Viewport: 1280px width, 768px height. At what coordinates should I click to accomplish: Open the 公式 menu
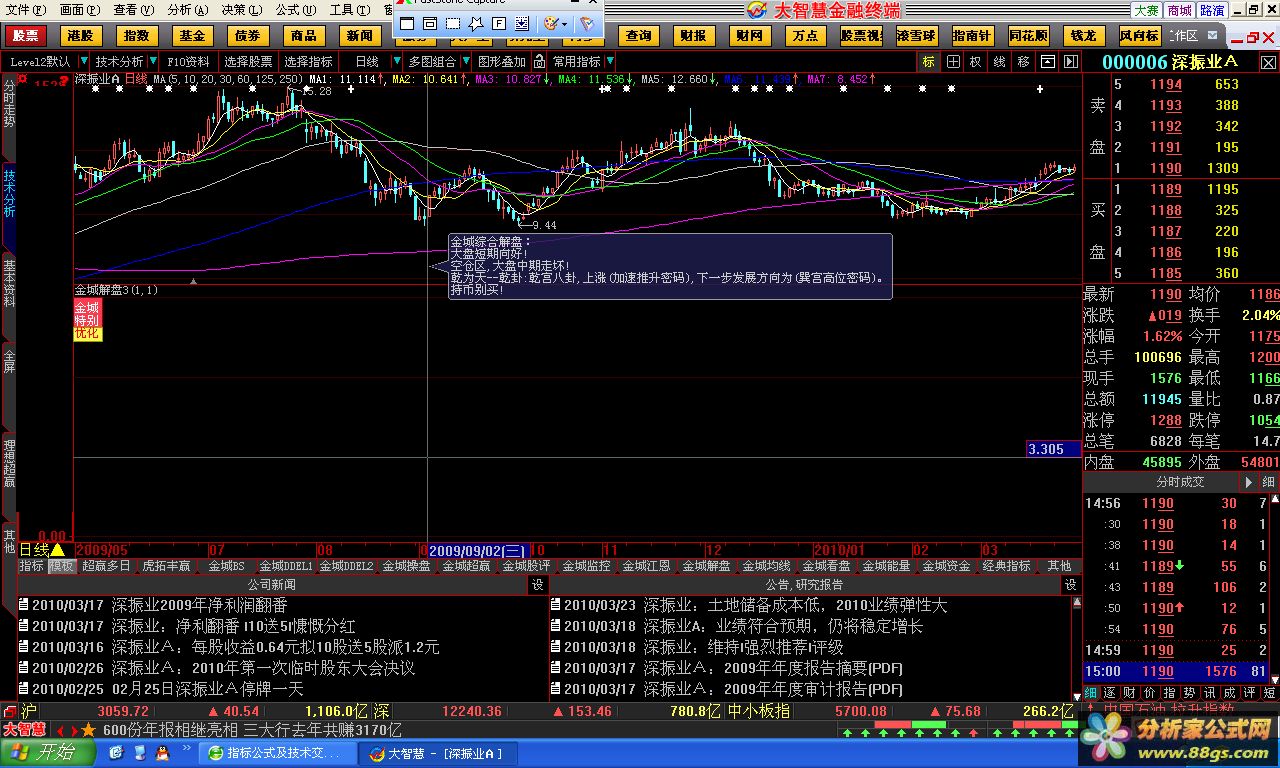tap(295, 10)
